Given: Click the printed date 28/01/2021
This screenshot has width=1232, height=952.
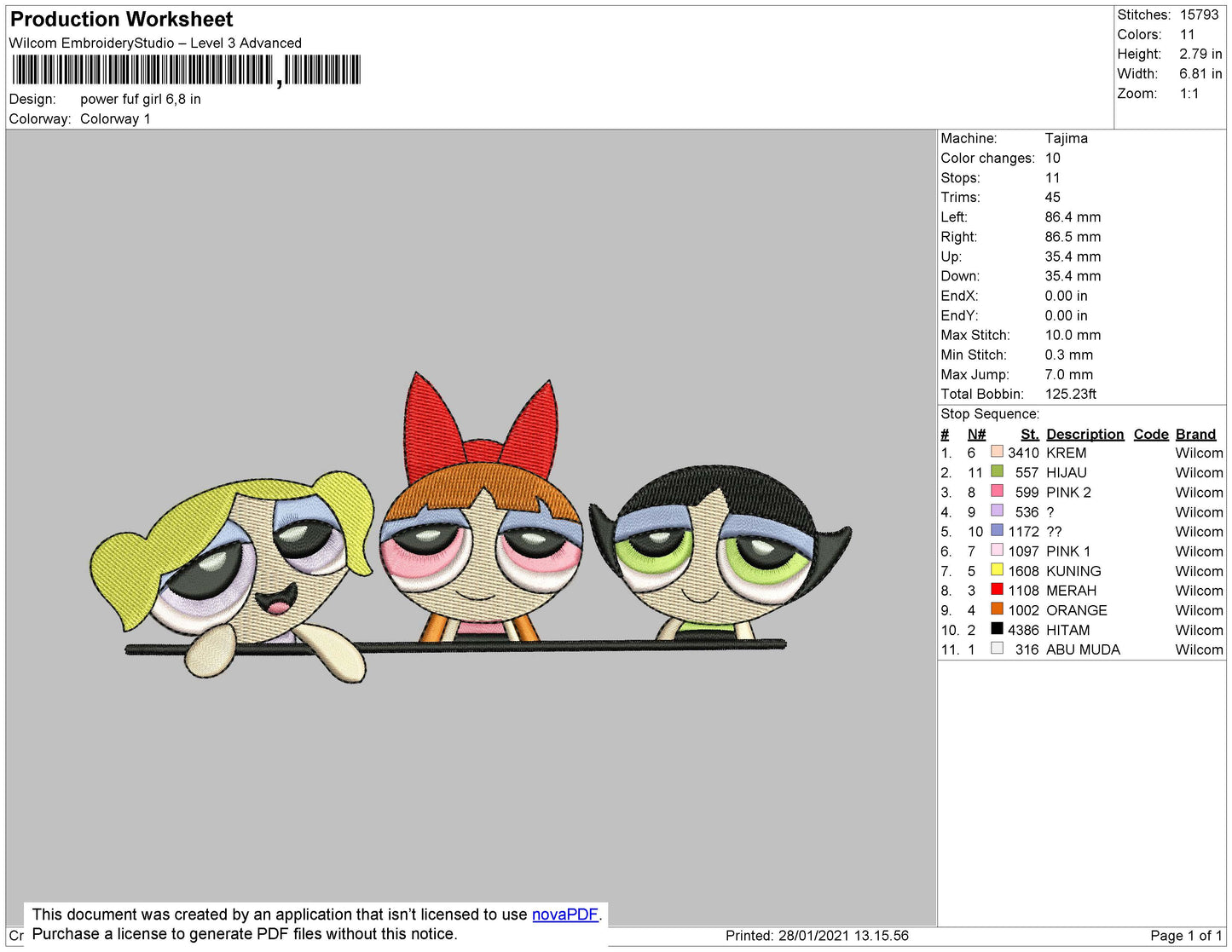Looking at the screenshot, I should [x=813, y=935].
